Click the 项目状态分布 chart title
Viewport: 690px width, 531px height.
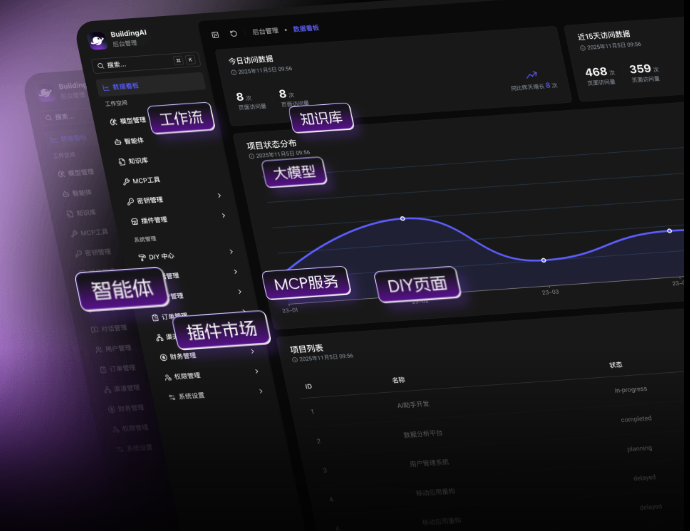point(271,144)
